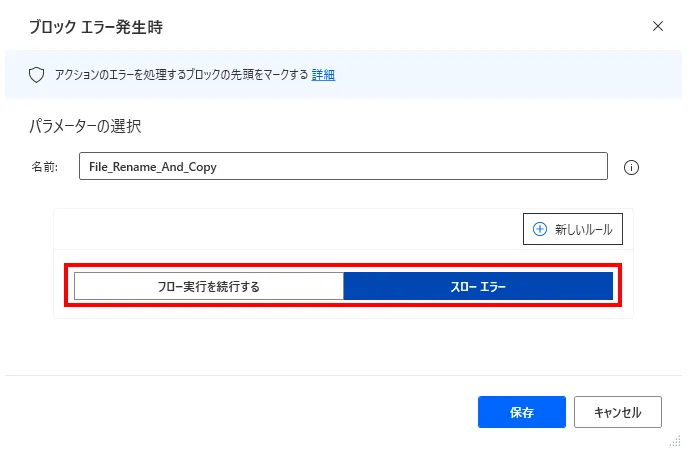Click the shield icon in the info banner
The image size is (697, 455).
[x=37, y=74]
